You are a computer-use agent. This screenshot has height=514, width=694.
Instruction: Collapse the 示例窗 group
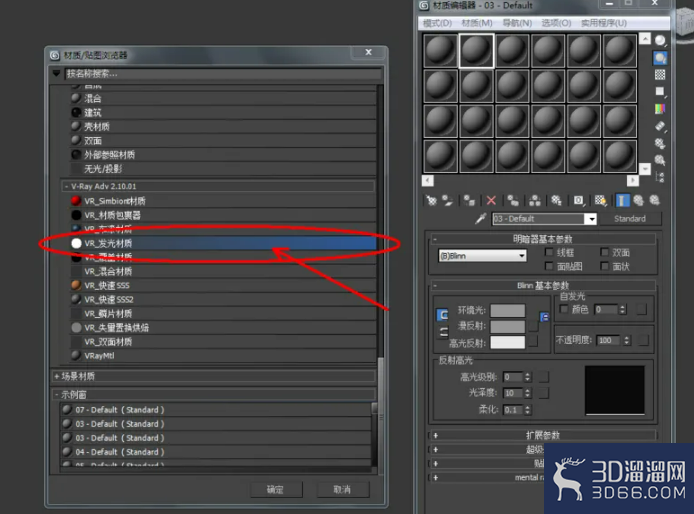coord(213,394)
